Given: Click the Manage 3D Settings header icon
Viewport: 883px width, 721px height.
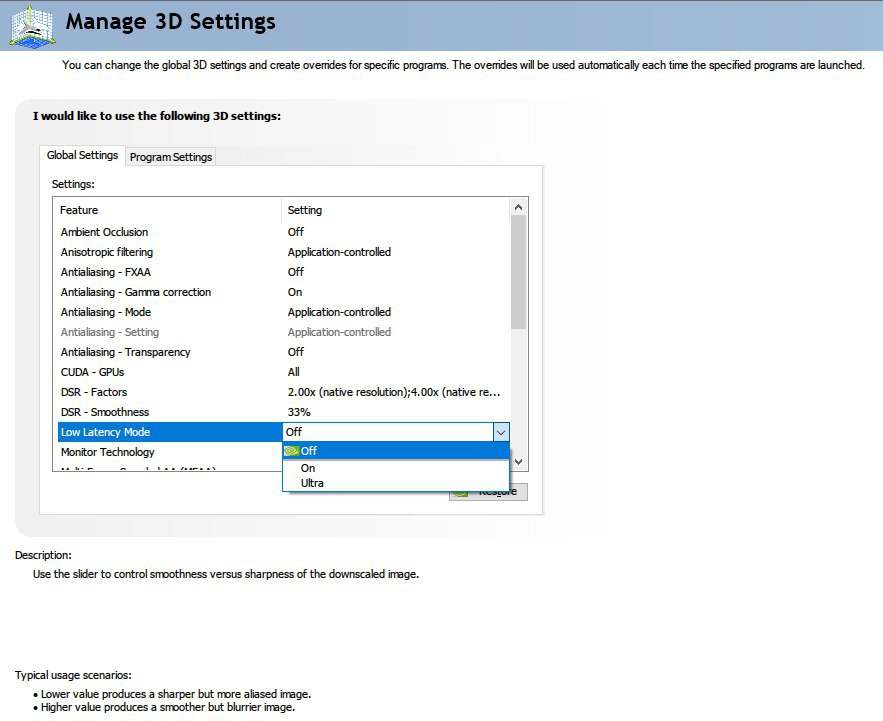Looking at the screenshot, I should coord(32,26).
